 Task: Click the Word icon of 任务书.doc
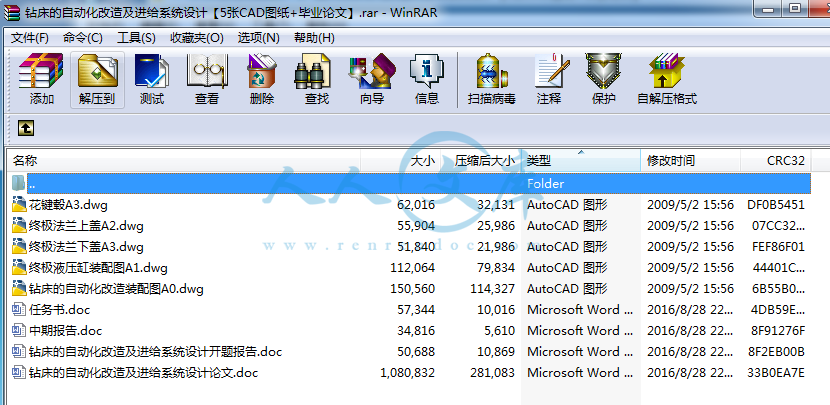20,310
